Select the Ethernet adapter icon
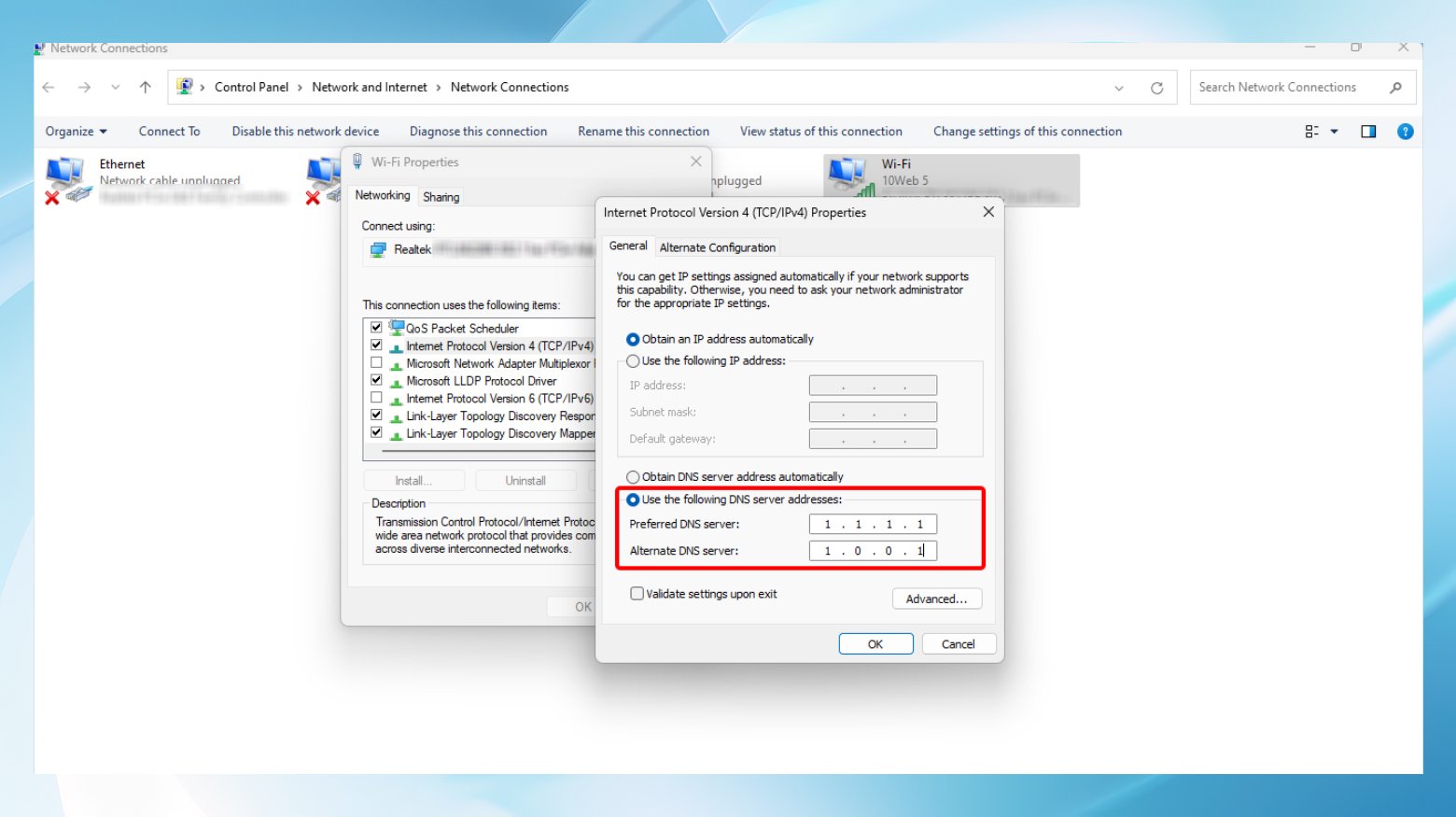Screen dimensions: 1456x817 pyautogui.click(x=67, y=181)
